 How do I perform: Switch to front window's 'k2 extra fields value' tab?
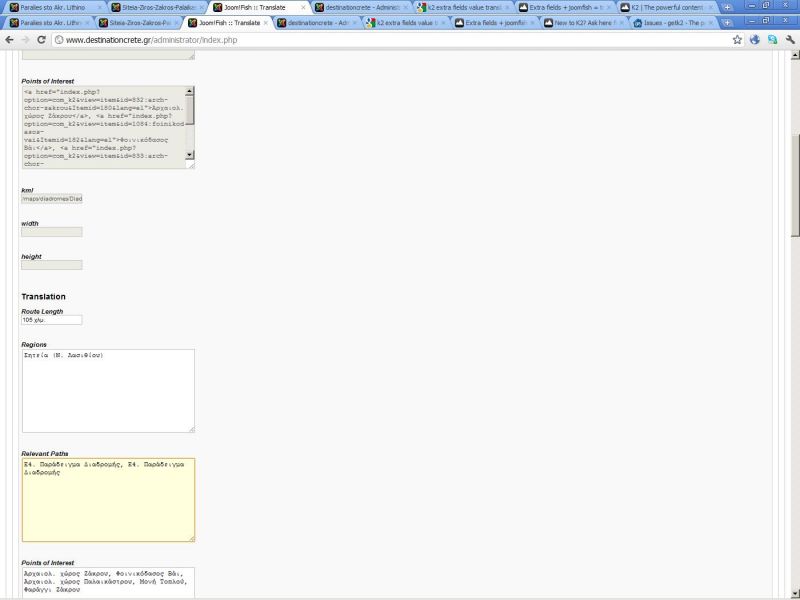(406, 23)
